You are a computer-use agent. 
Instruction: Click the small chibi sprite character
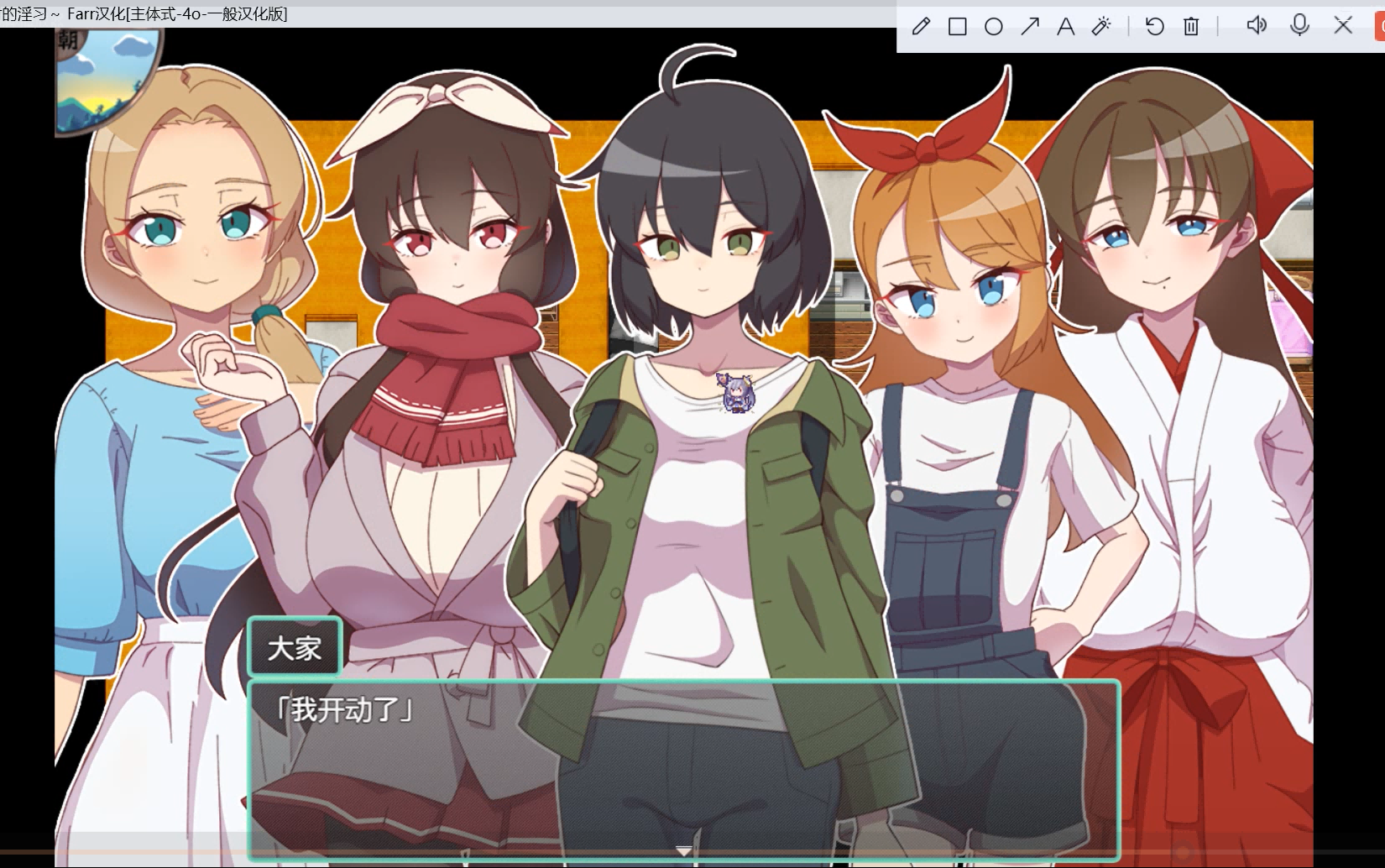[736, 393]
